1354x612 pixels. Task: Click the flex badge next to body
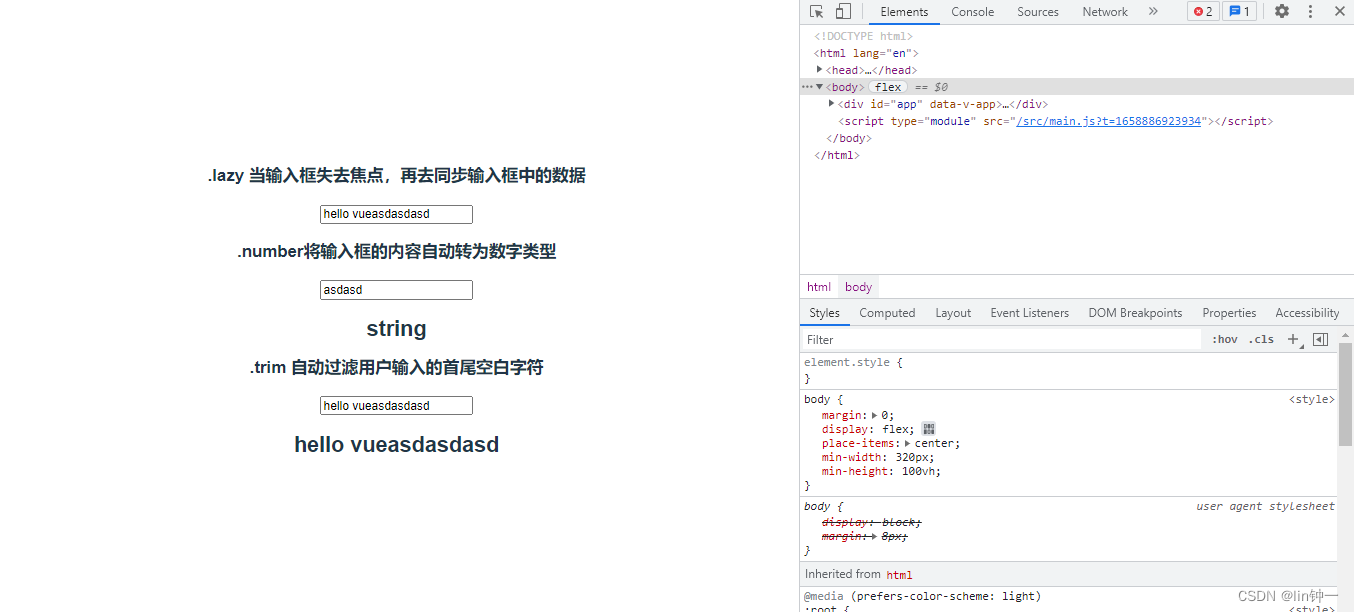(888, 87)
